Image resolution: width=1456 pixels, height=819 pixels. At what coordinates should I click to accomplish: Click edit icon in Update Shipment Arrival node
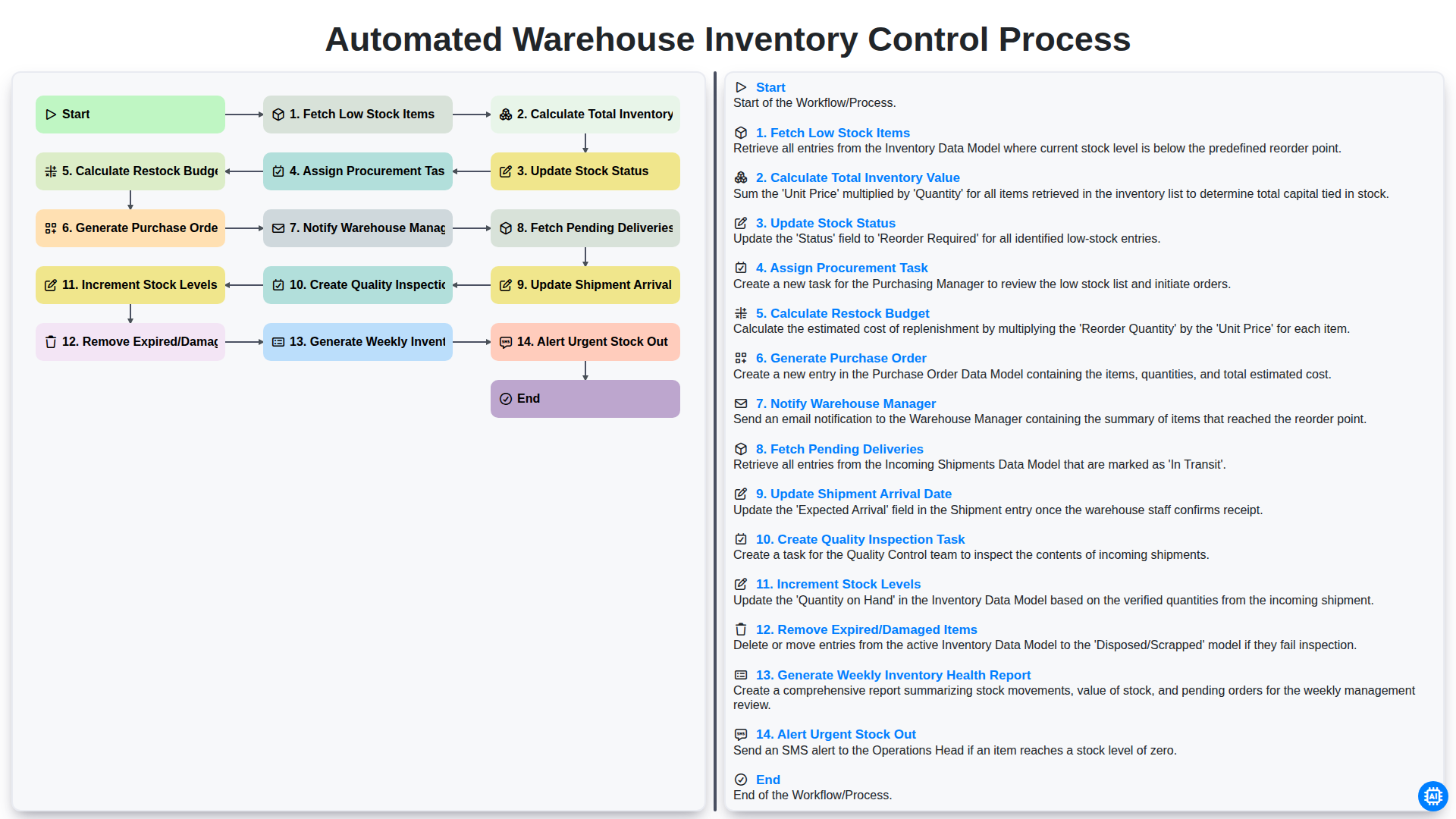[x=506, y=285]
